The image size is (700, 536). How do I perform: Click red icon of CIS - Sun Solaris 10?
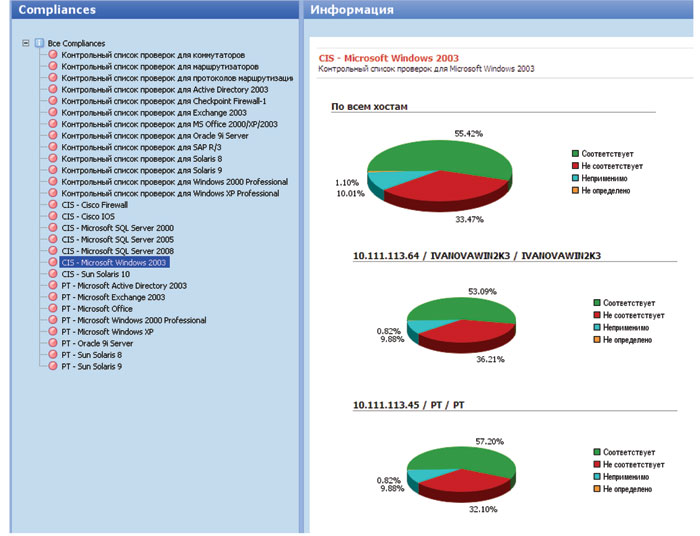(x=53, y=274)
